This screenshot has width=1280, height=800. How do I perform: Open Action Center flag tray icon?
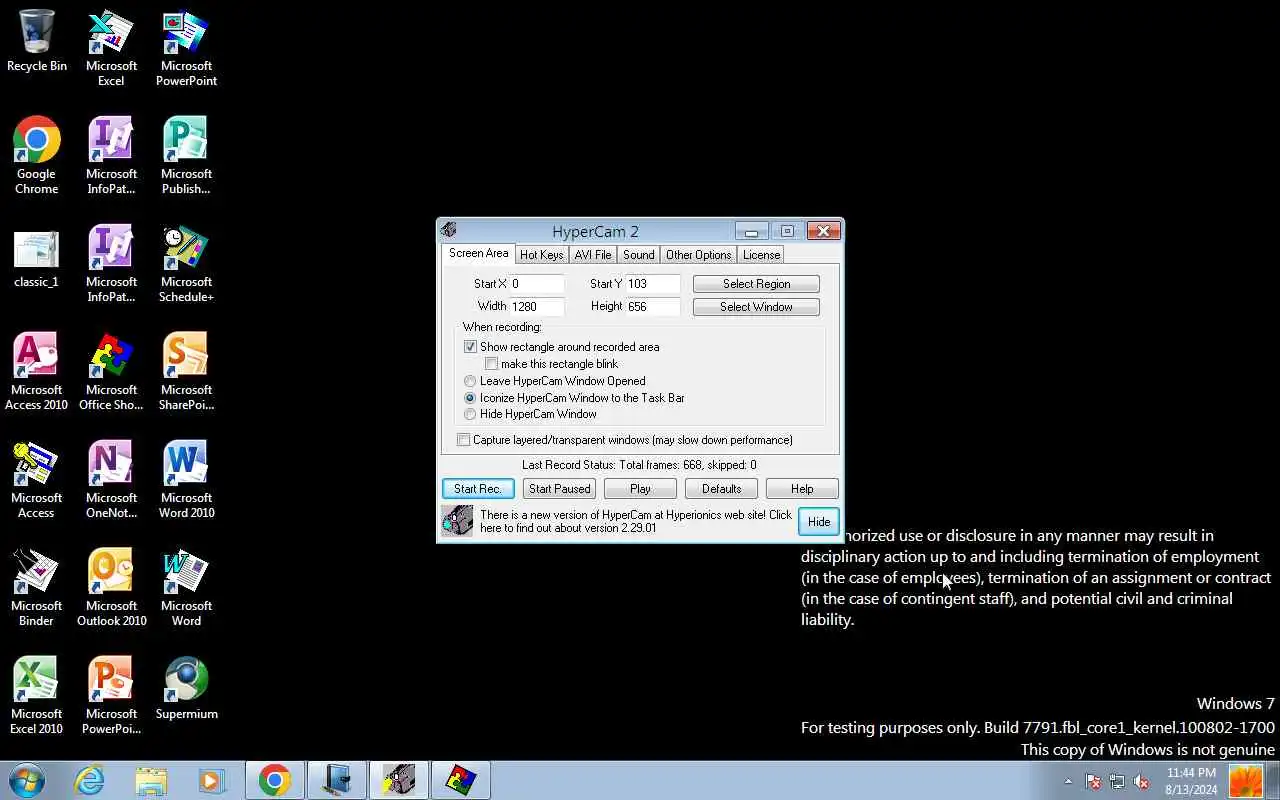(x=1093, y=781)
